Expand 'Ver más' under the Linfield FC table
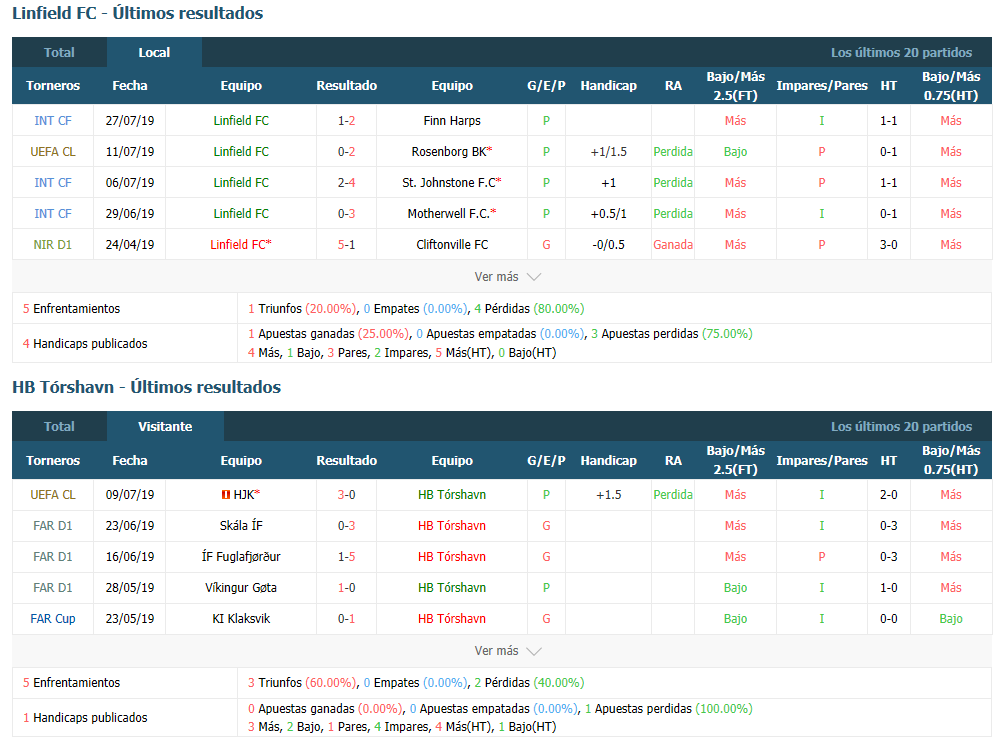Screen dimensions: 995x739 (x=508, y=277)
